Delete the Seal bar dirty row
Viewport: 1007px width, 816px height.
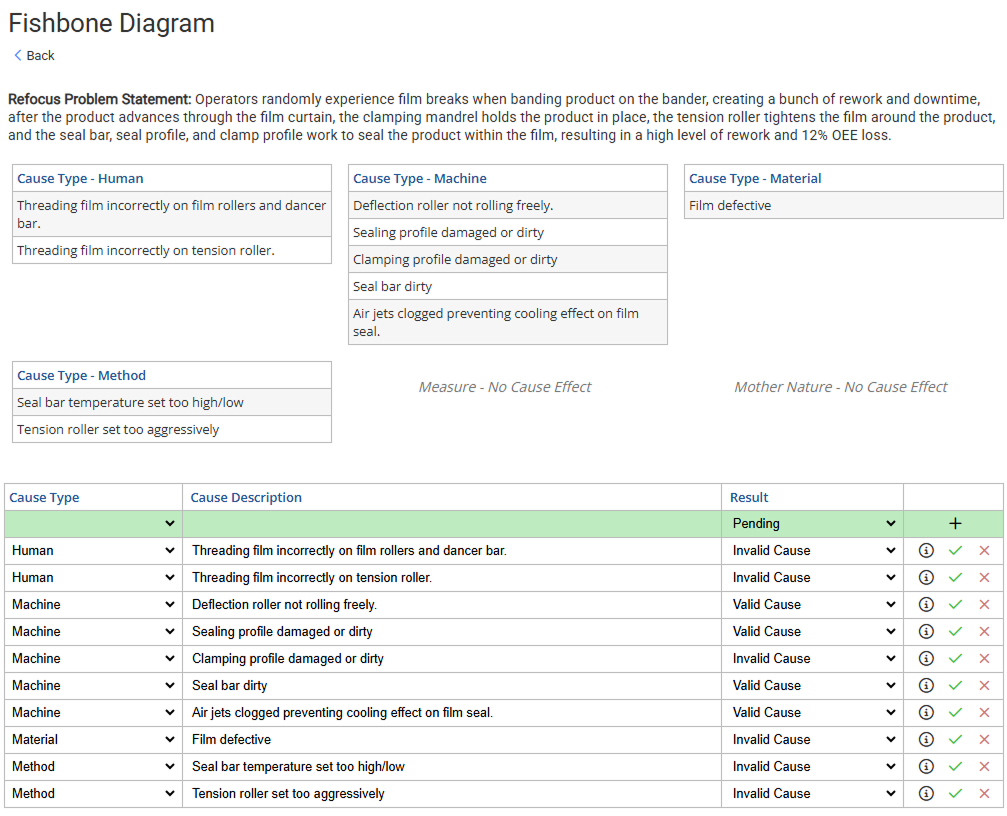tap(984, 686)
